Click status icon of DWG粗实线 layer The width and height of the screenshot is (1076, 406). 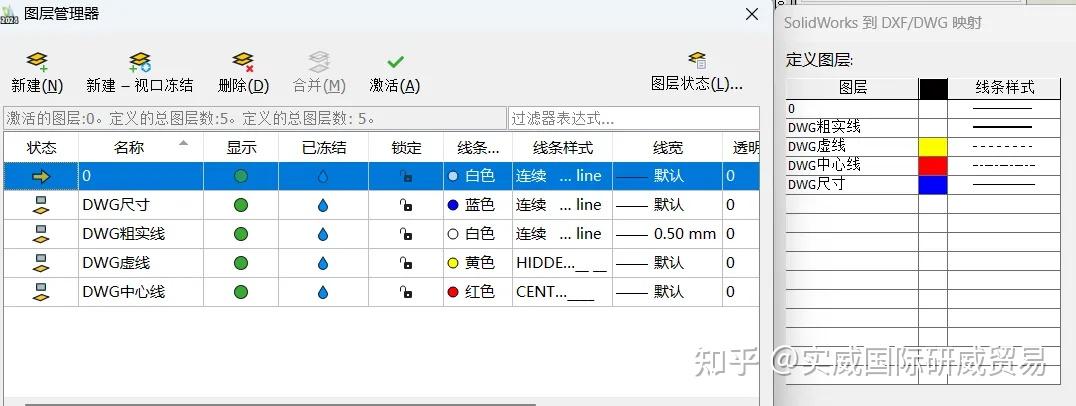41,234
